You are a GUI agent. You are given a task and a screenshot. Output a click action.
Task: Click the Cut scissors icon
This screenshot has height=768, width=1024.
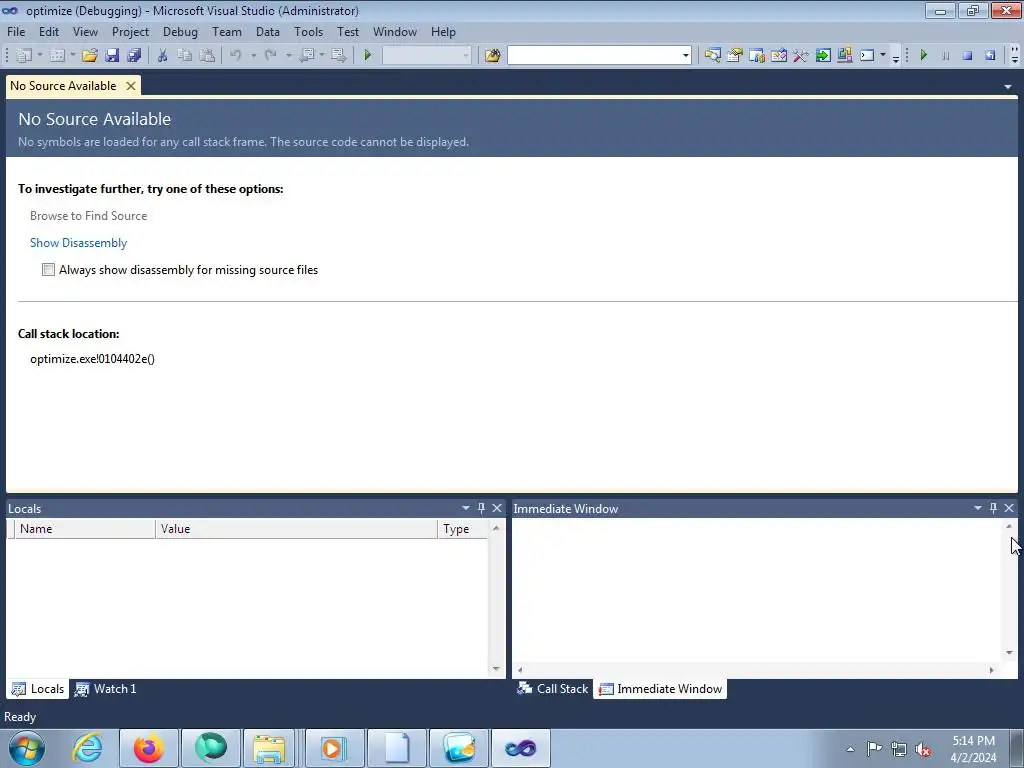coord(163,56)
